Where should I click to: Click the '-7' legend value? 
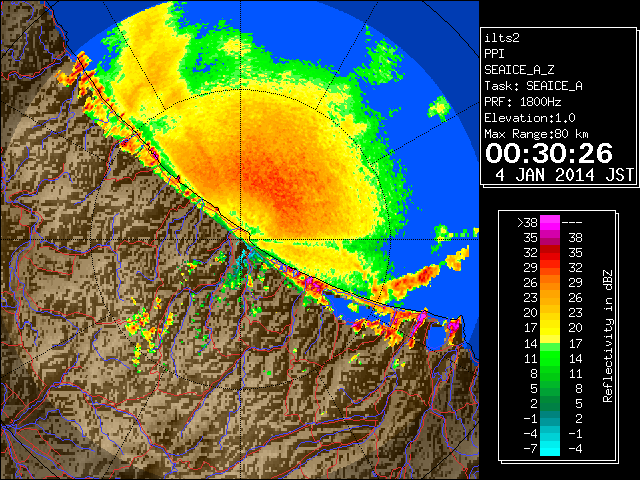coord(530,449)
